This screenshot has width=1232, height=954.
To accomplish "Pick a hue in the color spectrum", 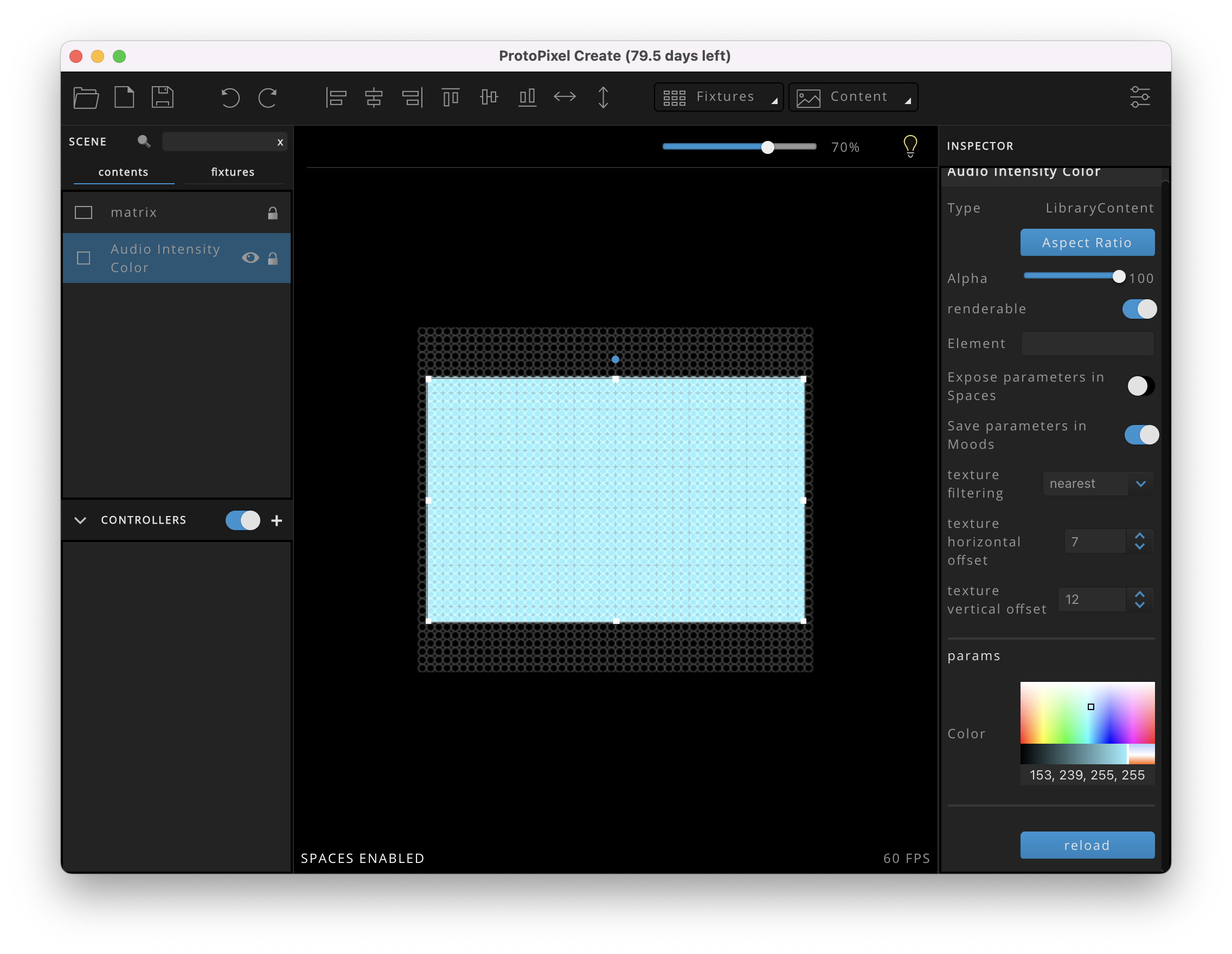I will (1087, 713).
